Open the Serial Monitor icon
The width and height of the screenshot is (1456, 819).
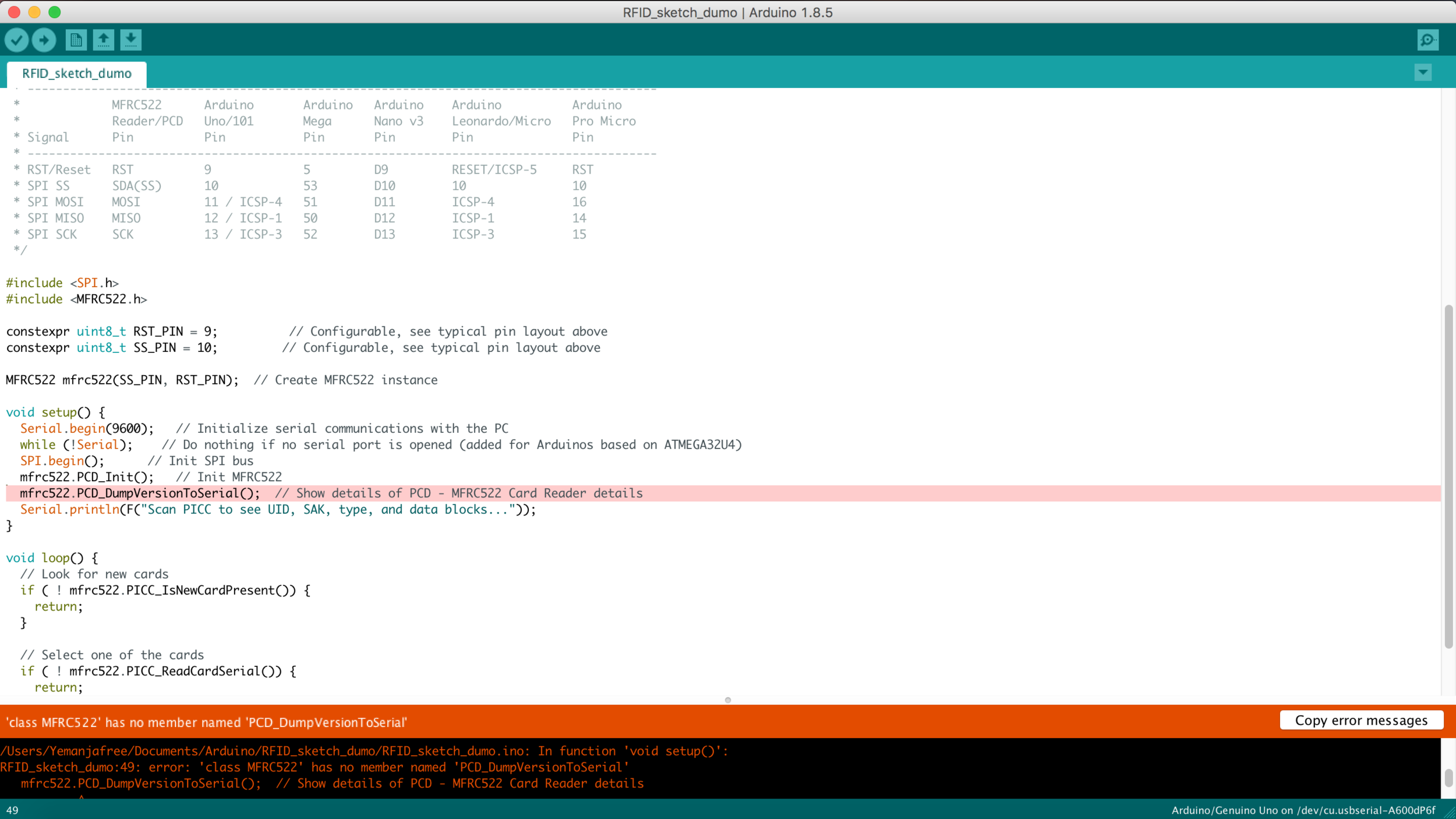1427,40
